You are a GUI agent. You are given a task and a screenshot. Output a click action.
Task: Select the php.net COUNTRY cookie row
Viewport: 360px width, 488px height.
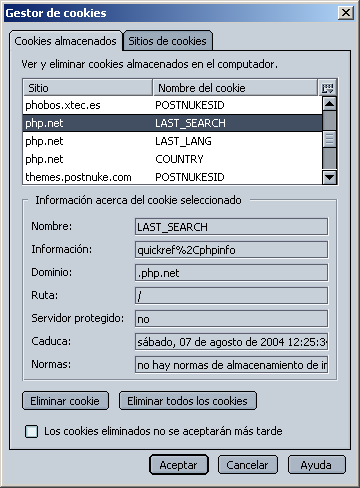coord(173,159)
